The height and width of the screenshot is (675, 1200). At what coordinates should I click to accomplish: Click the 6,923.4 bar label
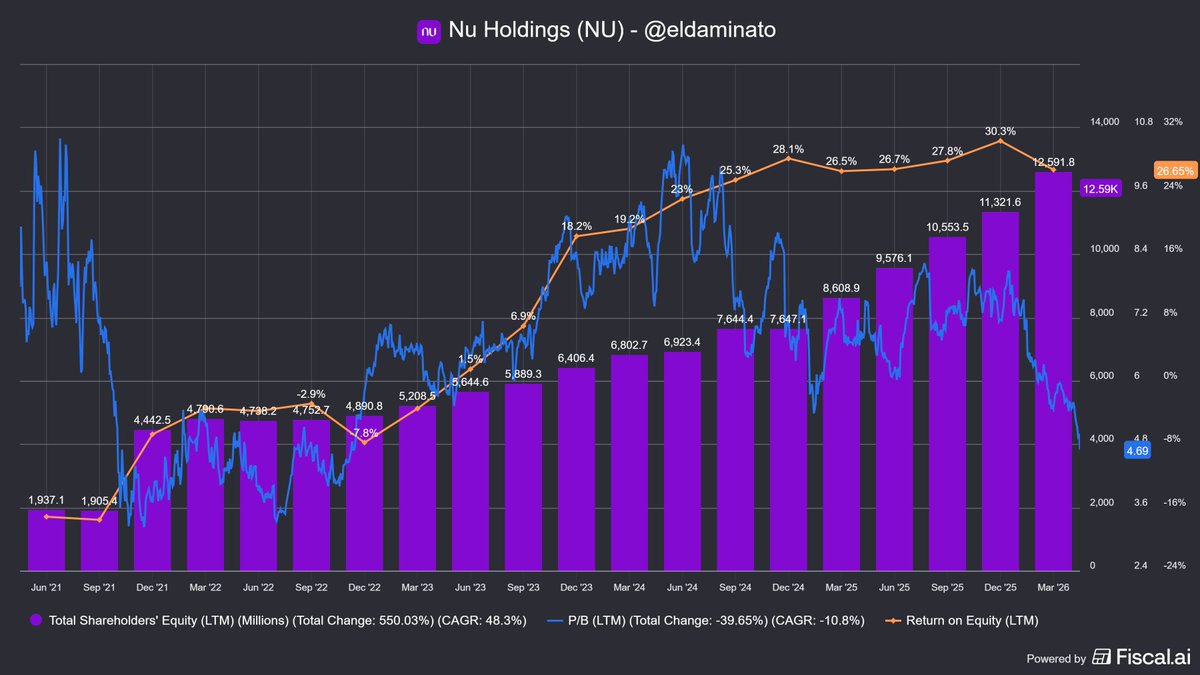pyautogui.click(x=682, y=342)
